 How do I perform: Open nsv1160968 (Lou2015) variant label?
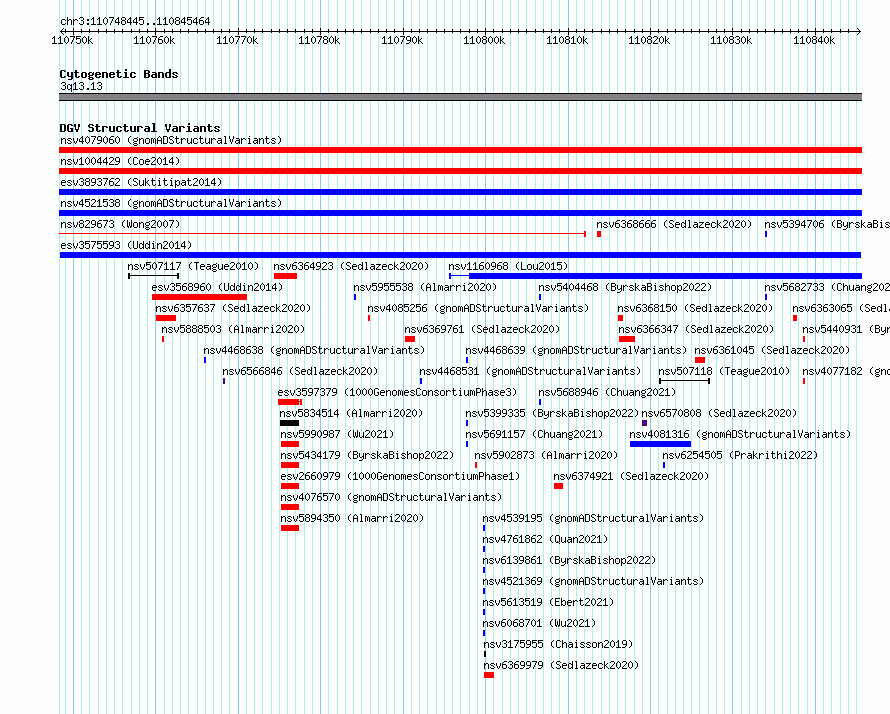point(508,266)
